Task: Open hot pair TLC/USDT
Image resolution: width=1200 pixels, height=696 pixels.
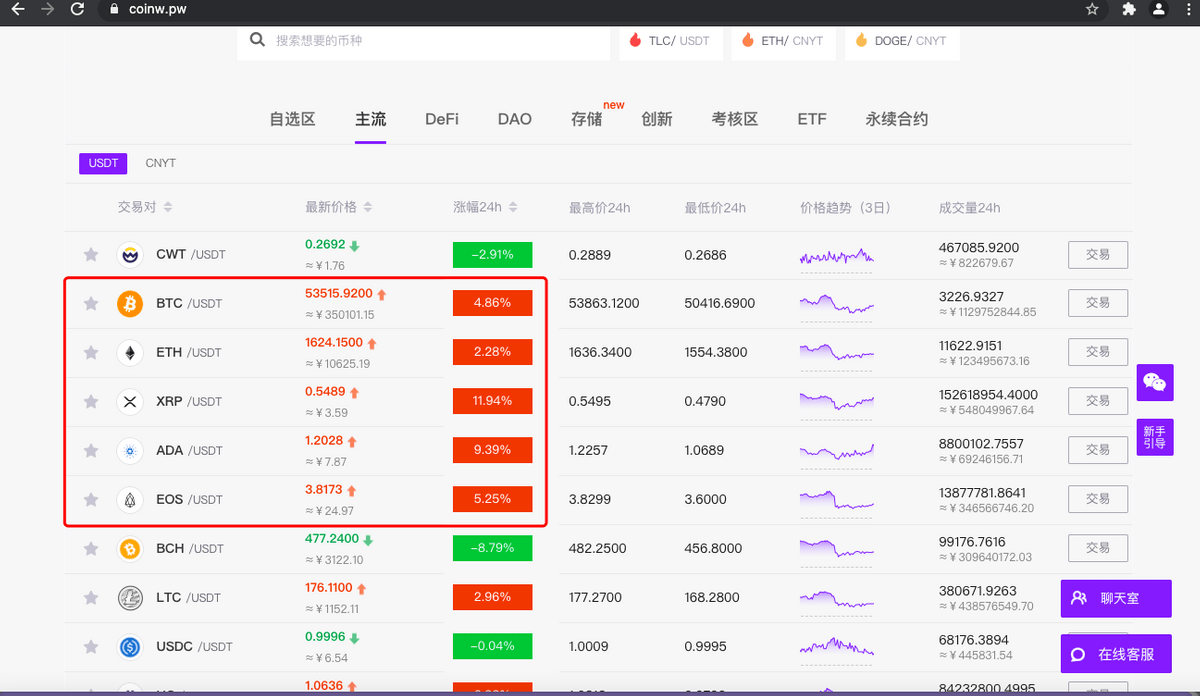Action: tap(671, 41)
